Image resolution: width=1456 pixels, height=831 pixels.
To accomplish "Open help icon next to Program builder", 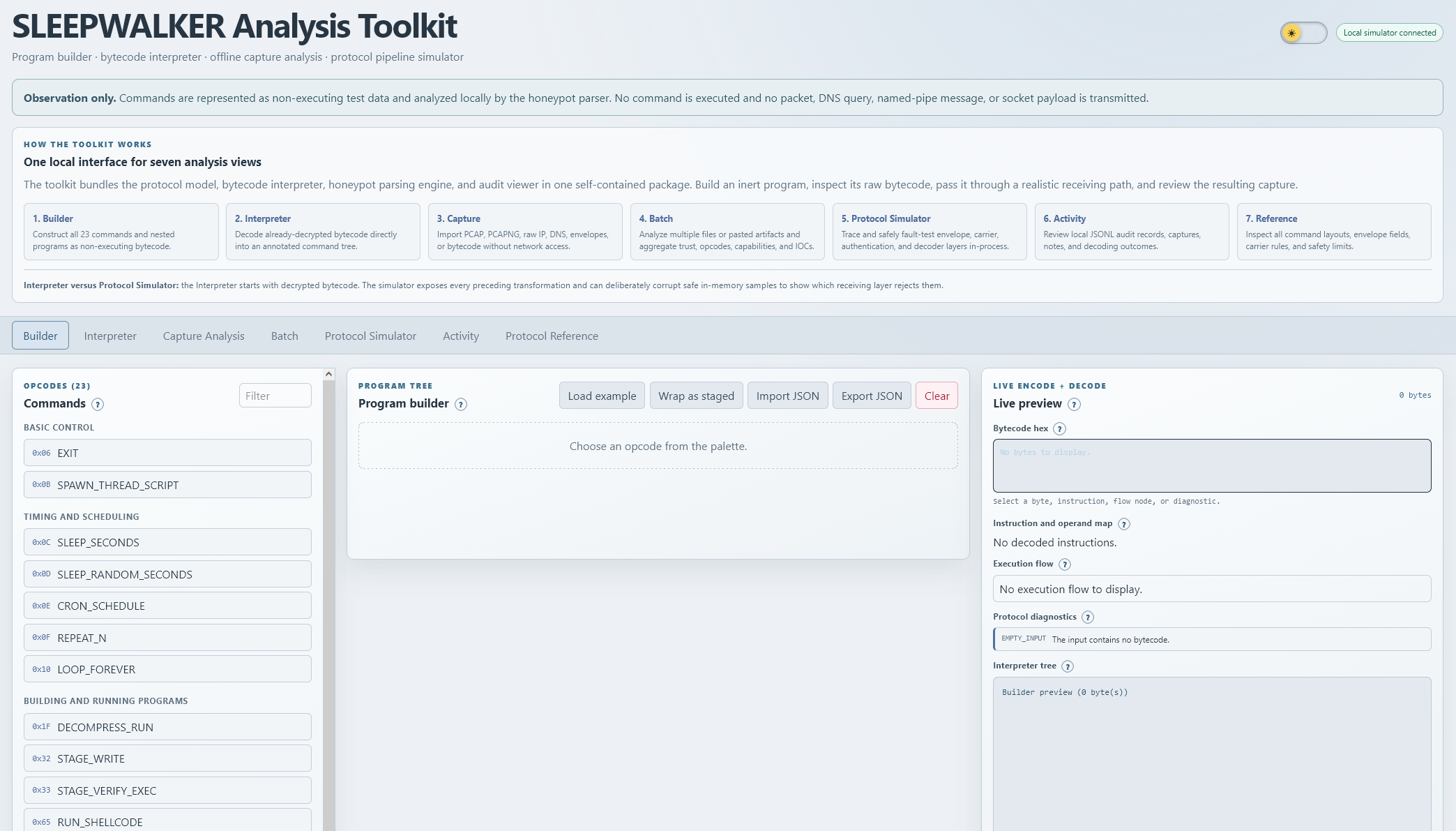I will [x=461, y=405].
